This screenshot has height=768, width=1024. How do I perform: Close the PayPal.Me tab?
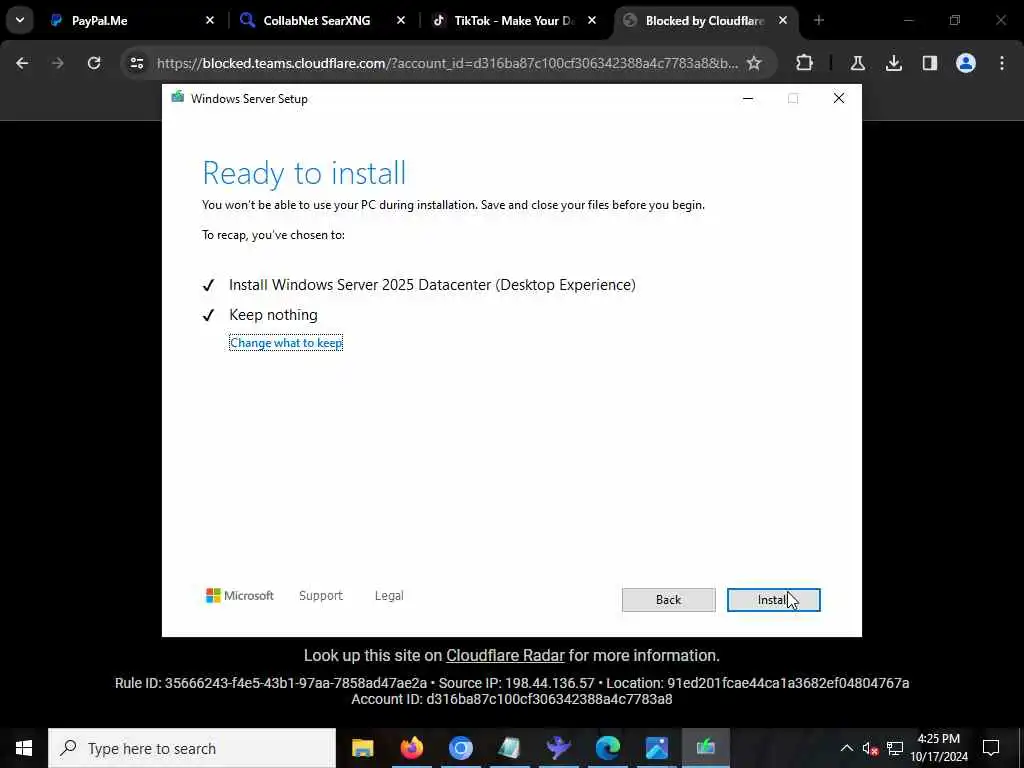210,21
